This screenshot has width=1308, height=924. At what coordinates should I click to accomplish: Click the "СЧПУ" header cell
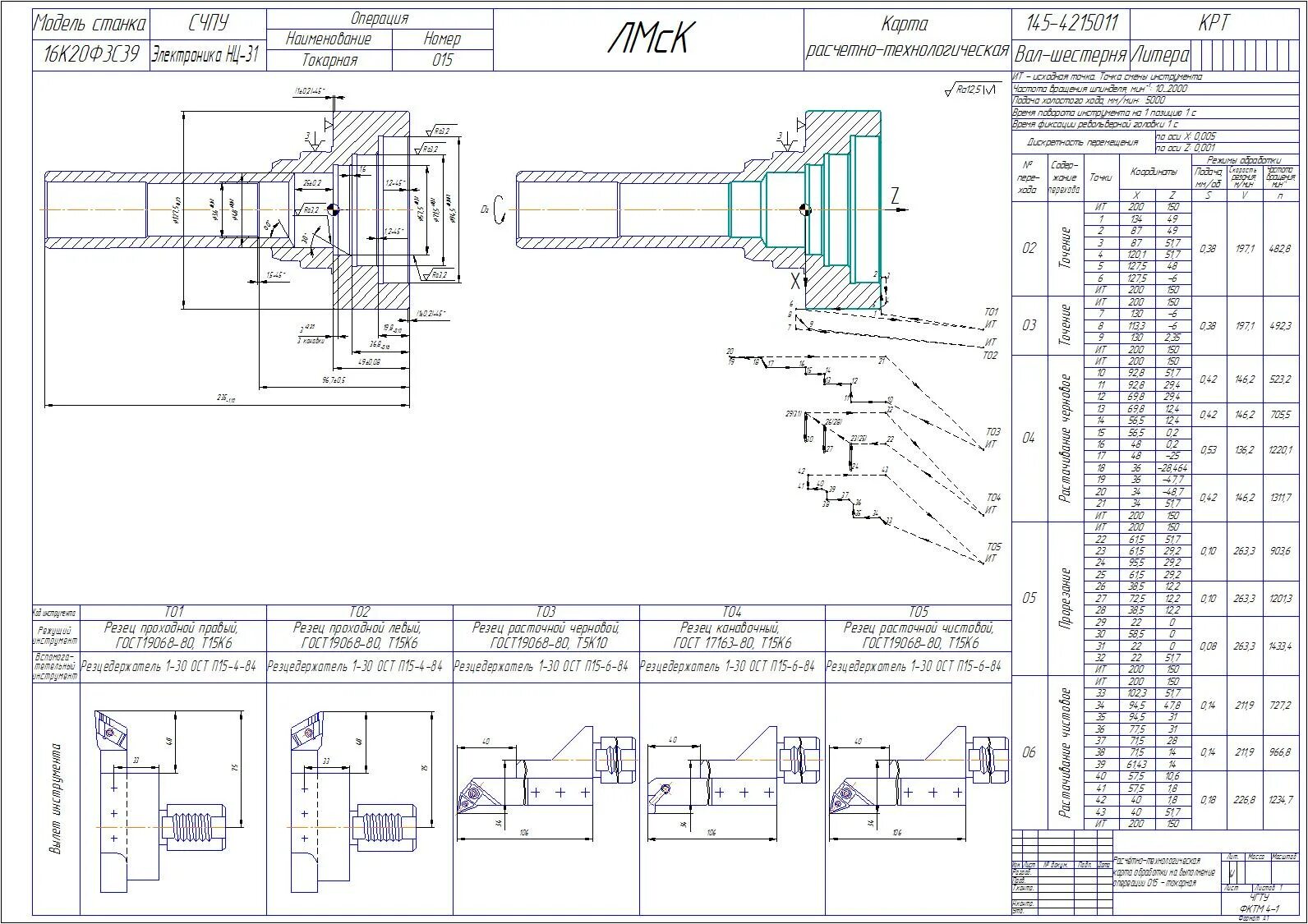tap(209, 24)
